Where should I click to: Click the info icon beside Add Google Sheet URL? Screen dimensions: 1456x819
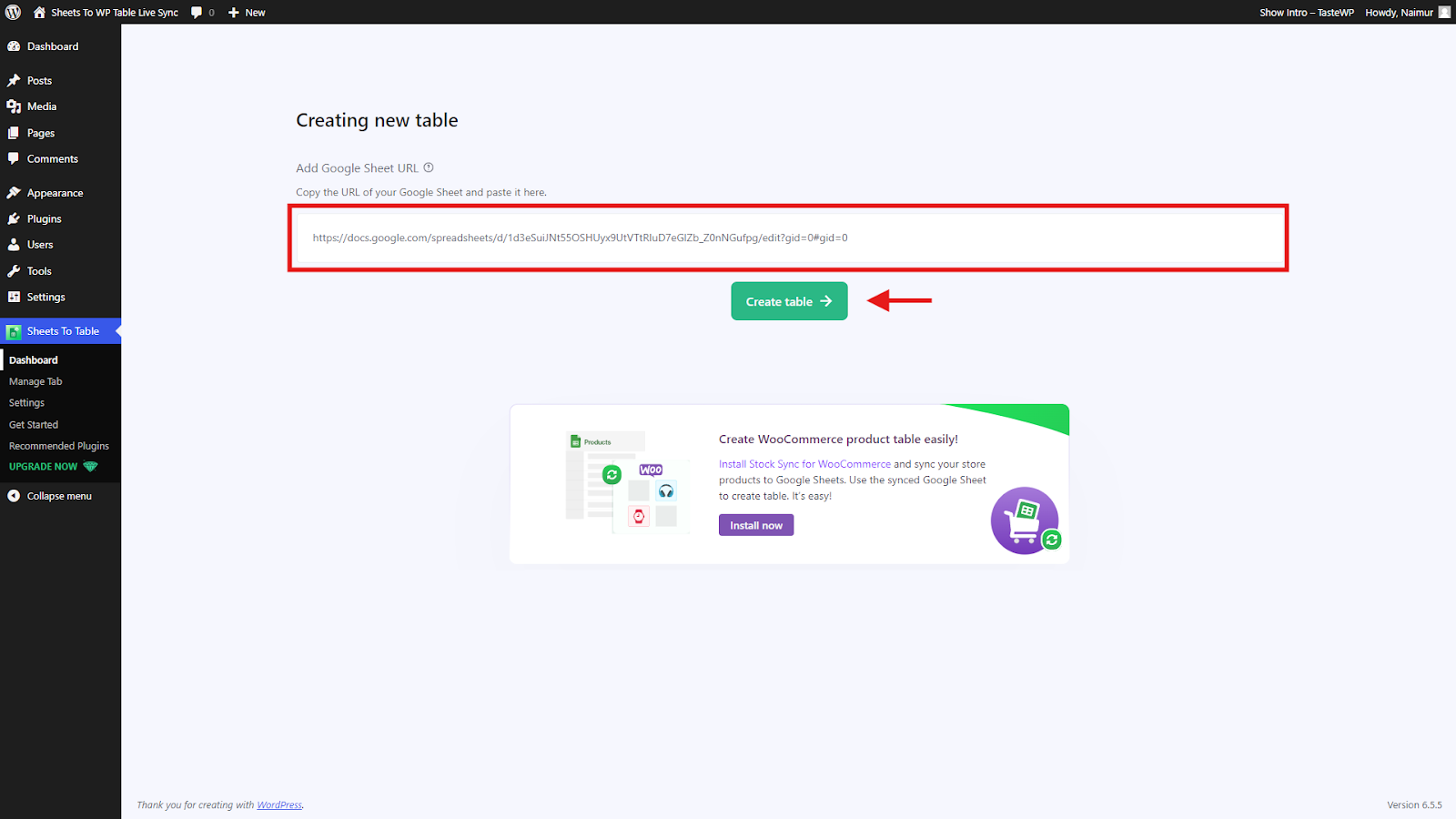point(429,167)
